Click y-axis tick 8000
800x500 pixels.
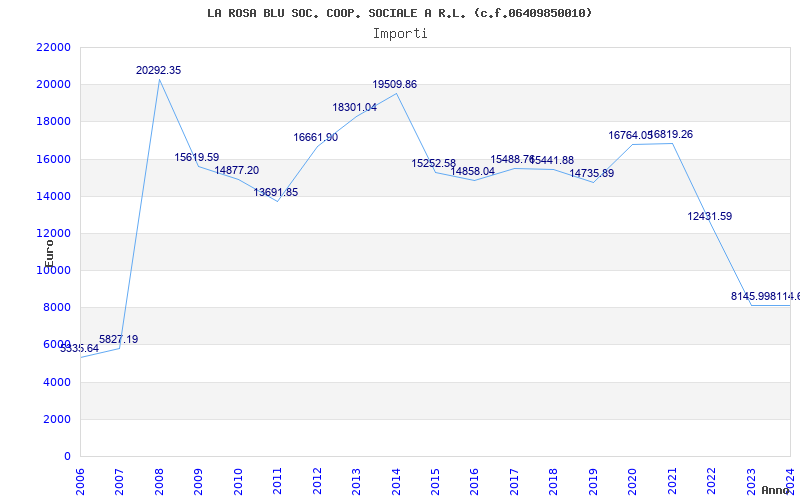click(57, 308)
